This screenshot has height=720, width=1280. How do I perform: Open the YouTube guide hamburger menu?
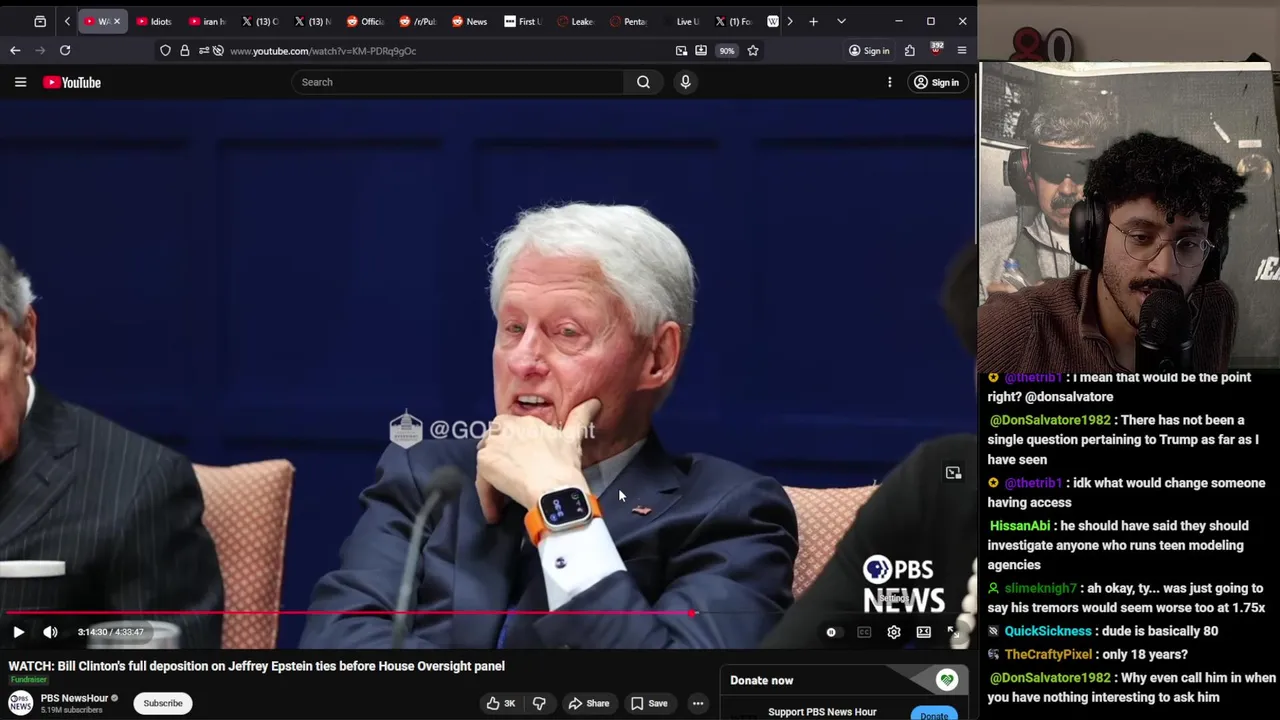(x=20, y=82)
